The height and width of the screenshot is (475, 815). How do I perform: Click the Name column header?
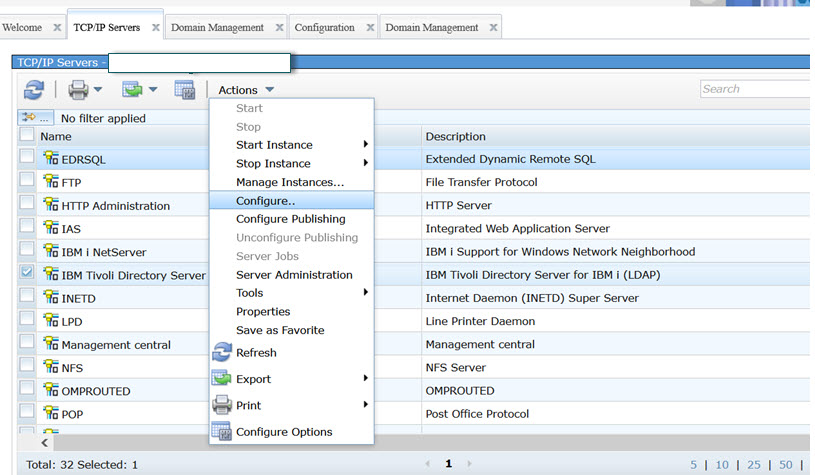[56, 136]
